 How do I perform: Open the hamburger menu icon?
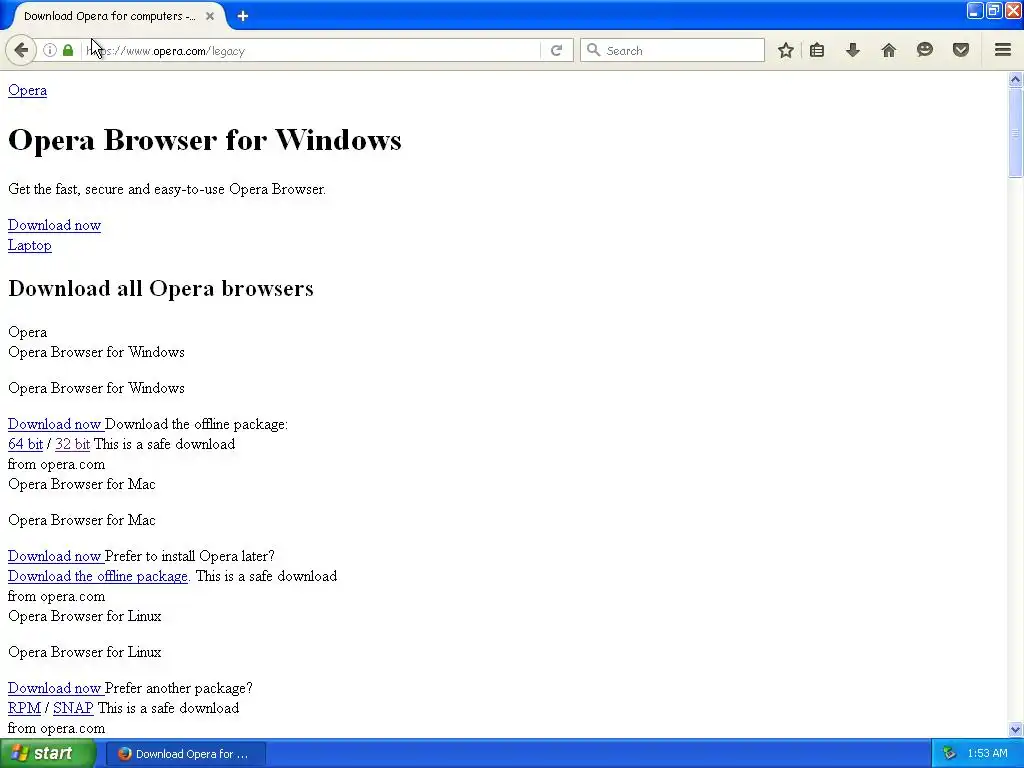click(x=1003, y=50)
